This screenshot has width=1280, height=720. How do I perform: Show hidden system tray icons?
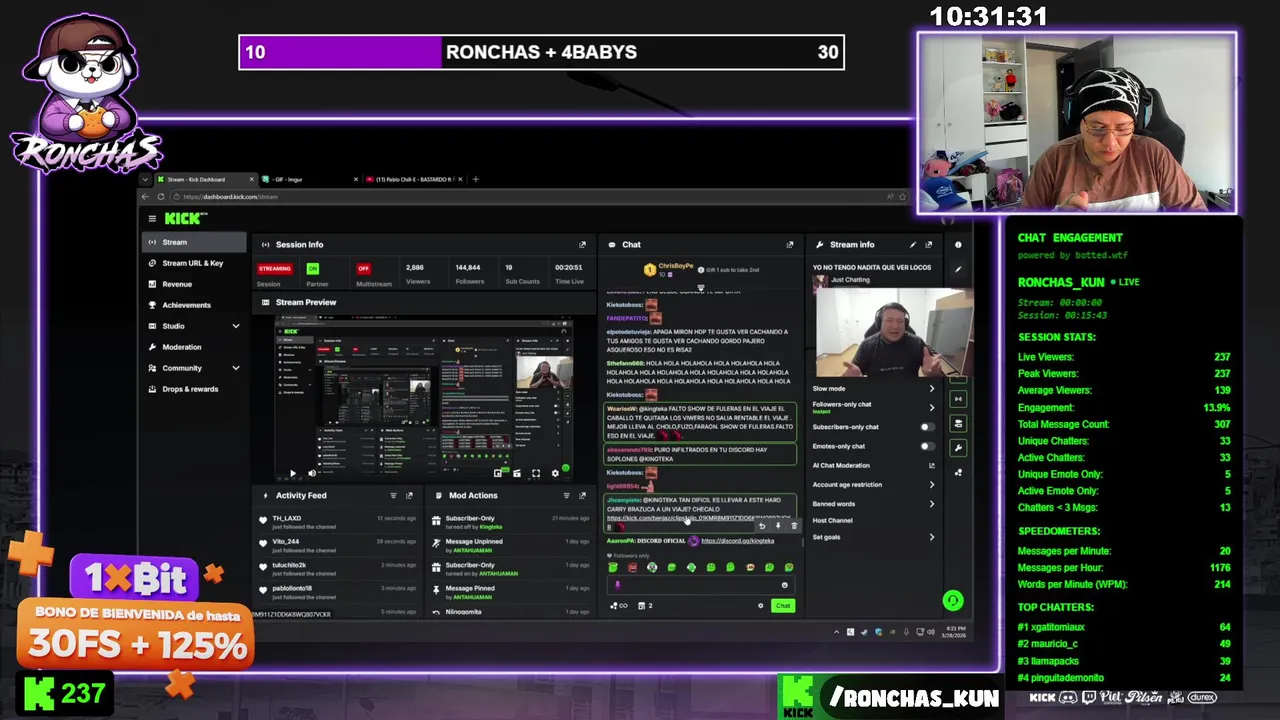(837, 631)
